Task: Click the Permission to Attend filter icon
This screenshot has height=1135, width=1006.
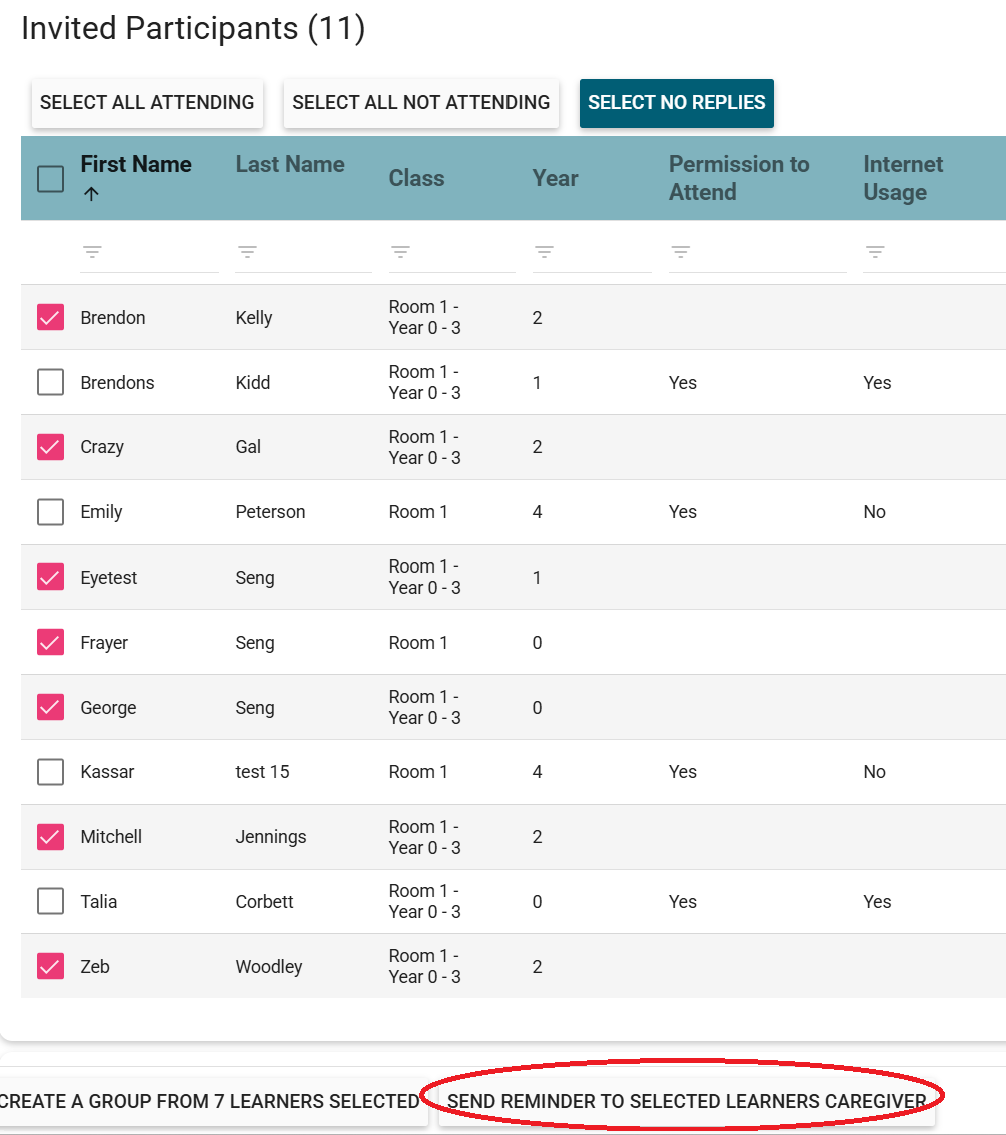Action: pos(681,252)
